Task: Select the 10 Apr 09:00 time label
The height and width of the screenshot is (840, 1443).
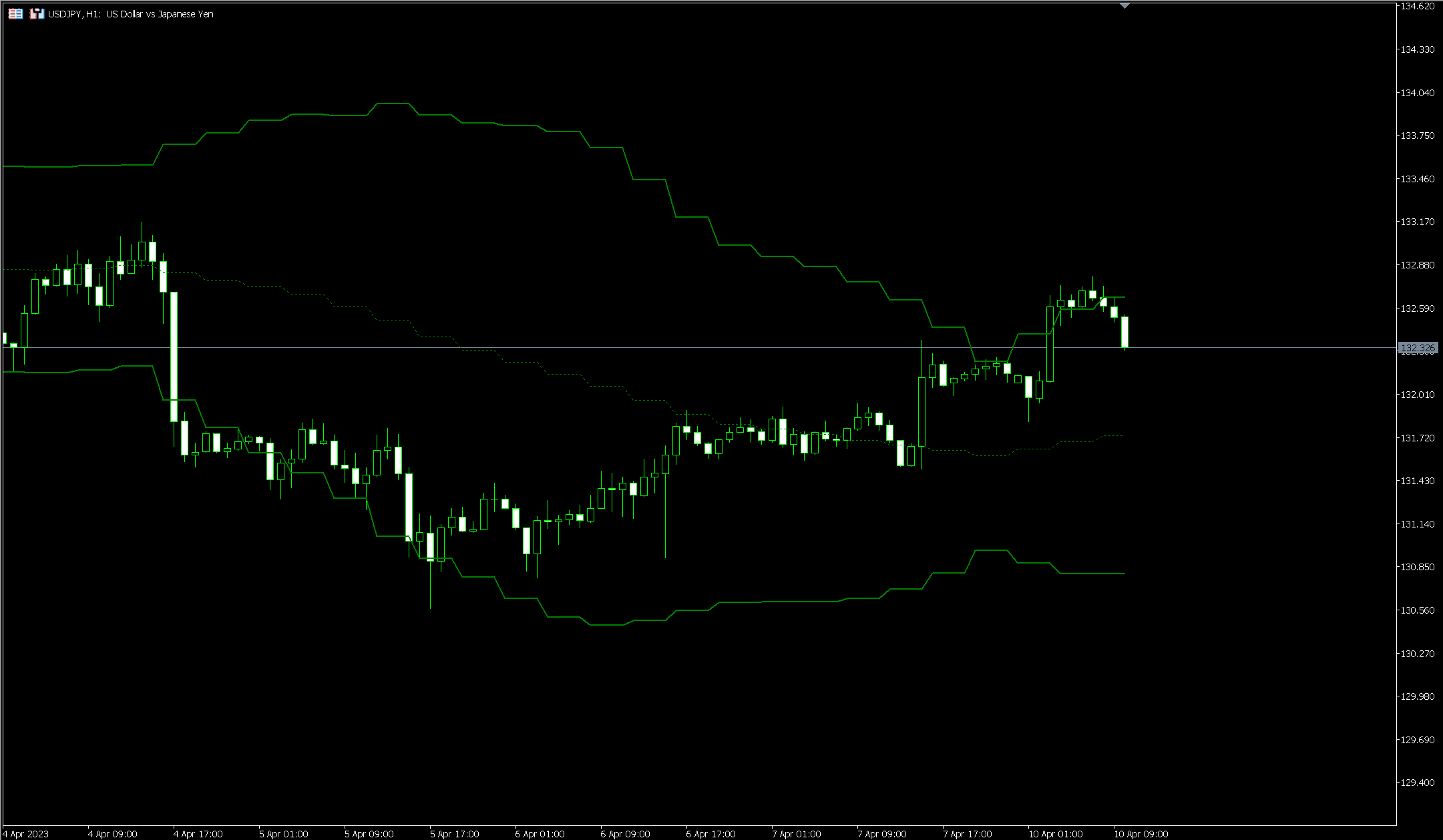Action: point(1141,834)
